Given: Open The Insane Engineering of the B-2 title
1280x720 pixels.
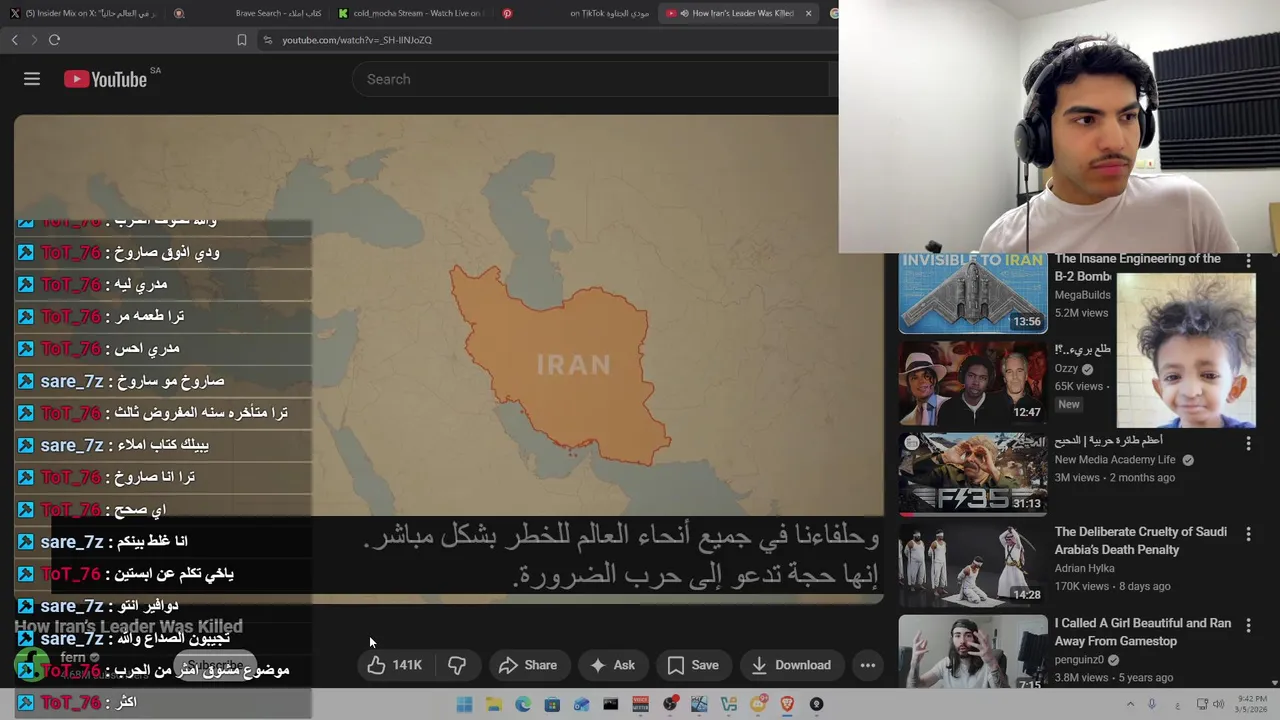Looking at the screenshot, I should pyautogui.click(x=1137, y=267).
